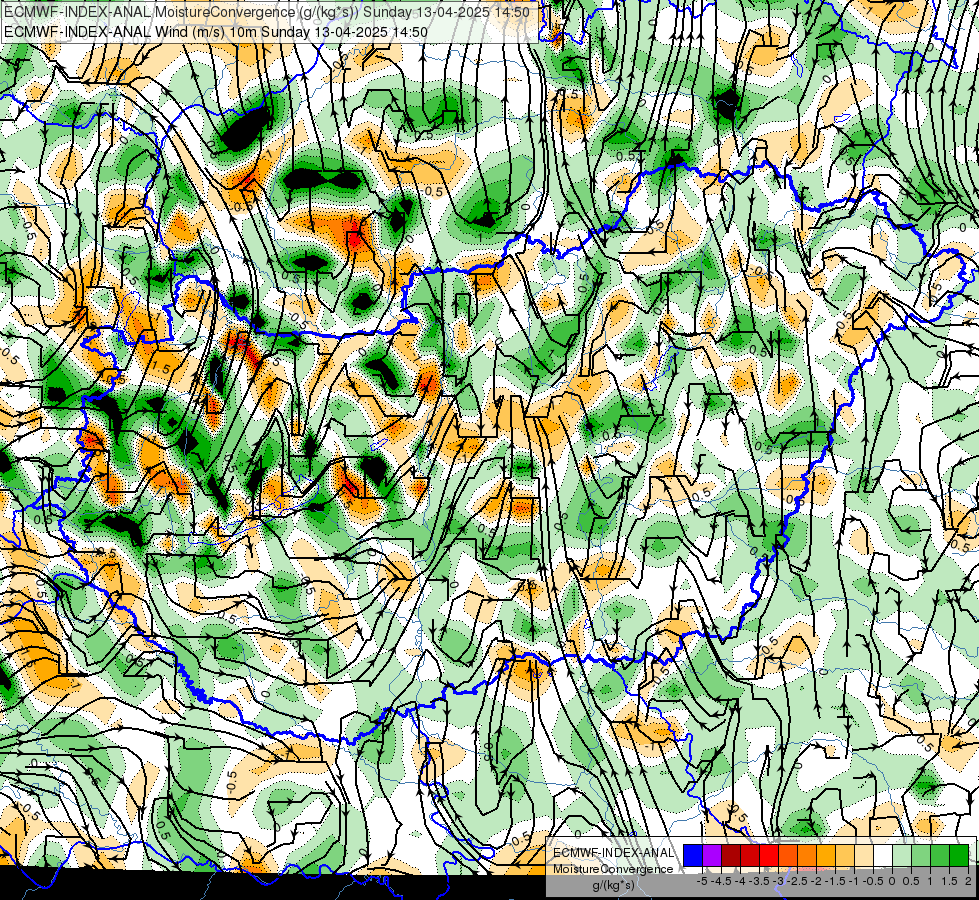The height and width of the screenshot is (900, 979).
Task: Pick the pale peach swatch between -1 and -0.5
Action: (x=864, y=855)
